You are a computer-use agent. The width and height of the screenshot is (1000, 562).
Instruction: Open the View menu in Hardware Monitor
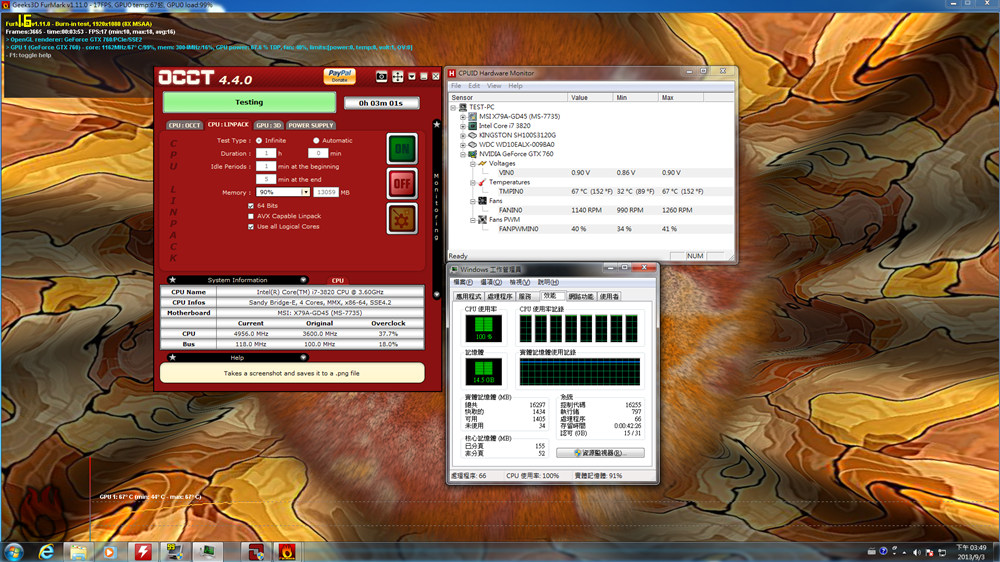coord(493,86)
